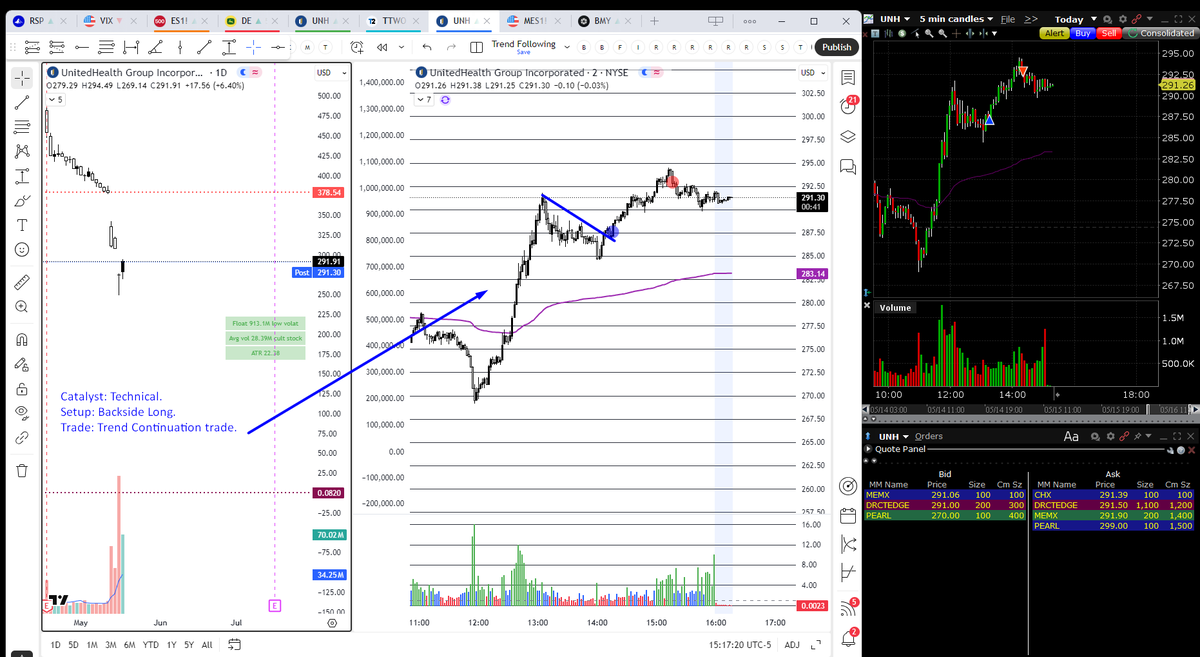Image resolution: width=1200 pixels, height=657 pixels.
Task: Activate the zoom in tool
Action: point(21,307)
